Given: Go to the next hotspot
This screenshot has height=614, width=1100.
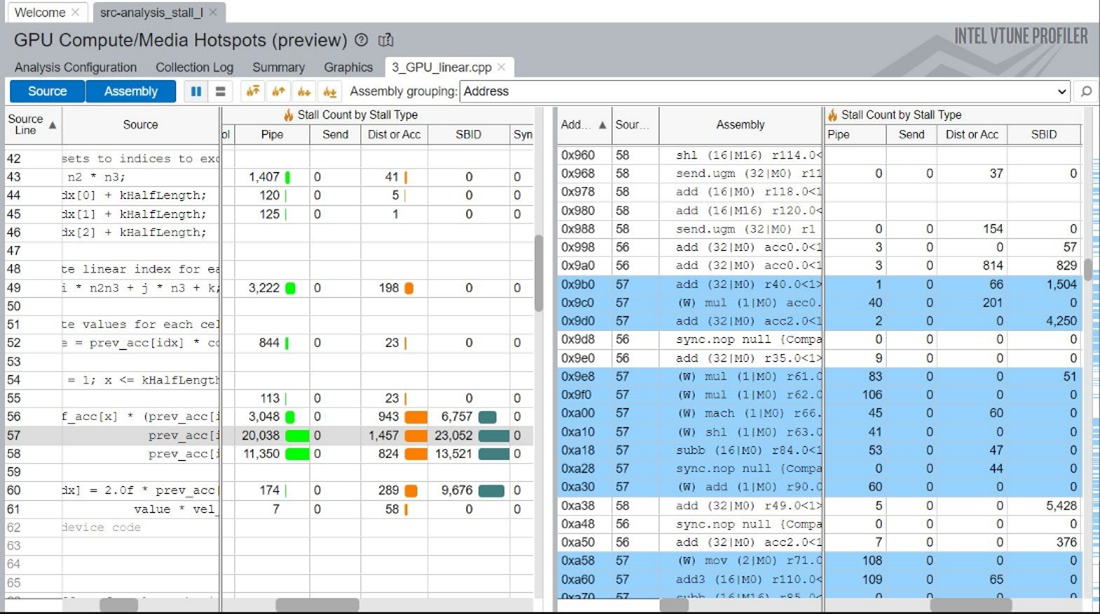Looking at the screenshot, I should click(x=304, y=91).
